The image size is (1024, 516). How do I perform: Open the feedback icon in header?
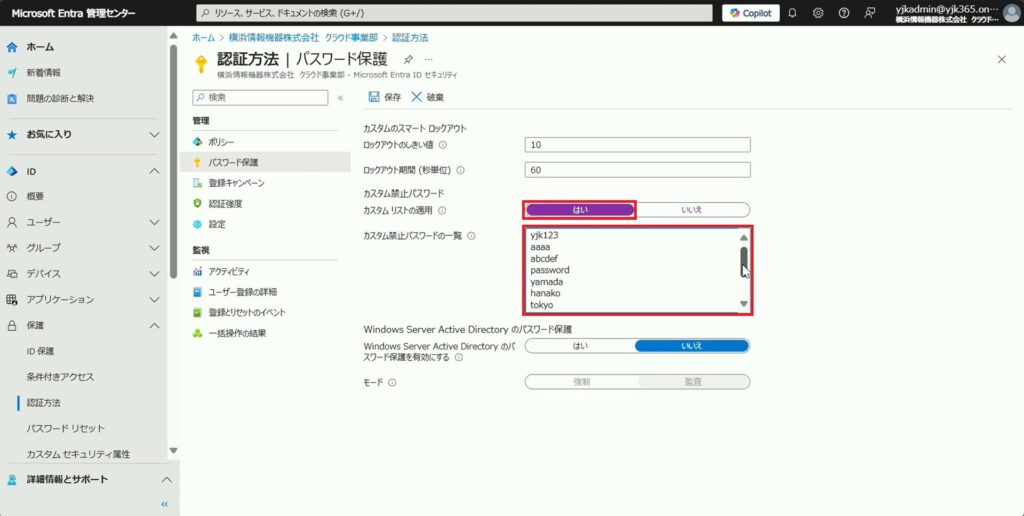[869, 13]
